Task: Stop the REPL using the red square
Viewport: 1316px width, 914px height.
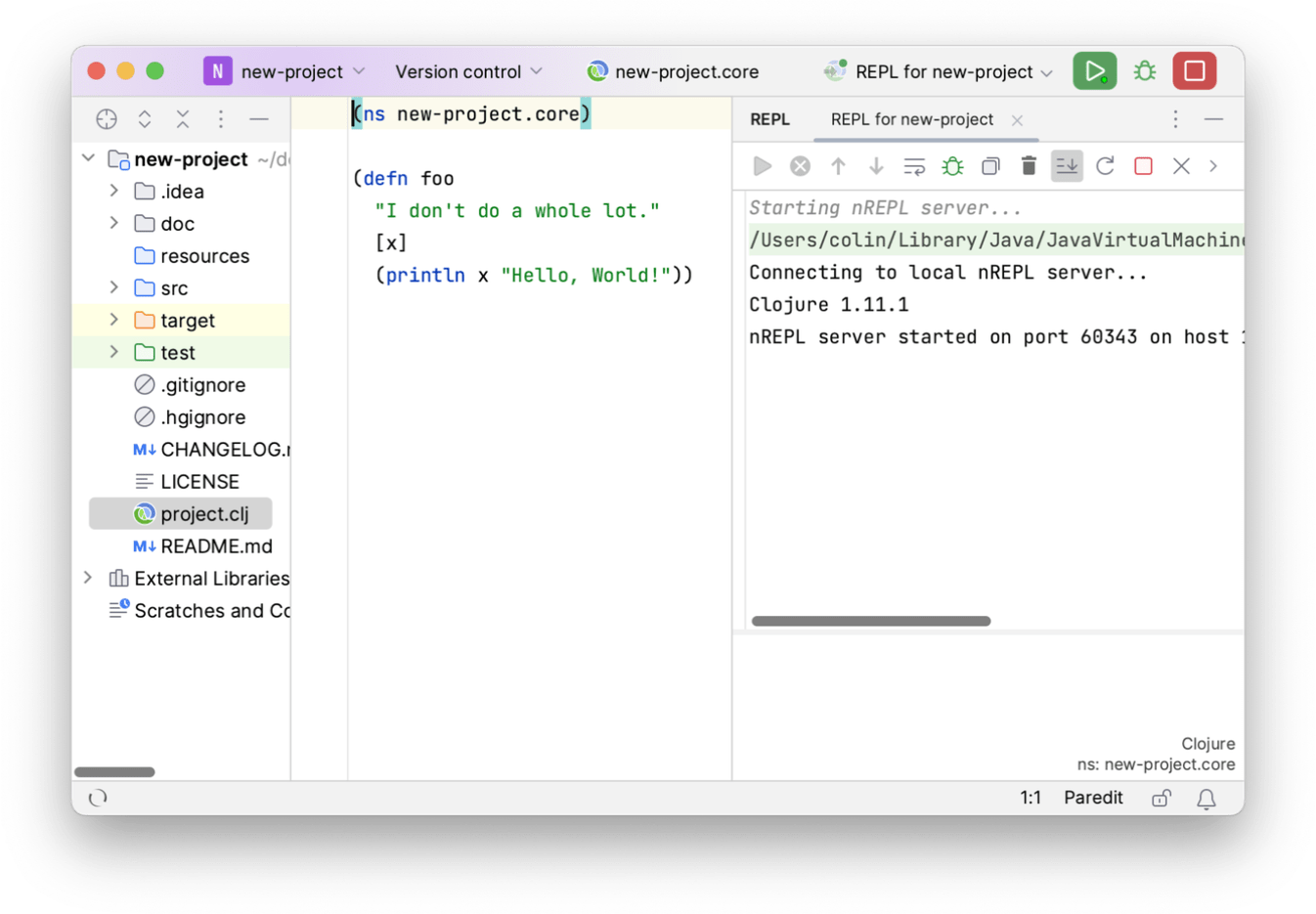Action: point(1143,166)
